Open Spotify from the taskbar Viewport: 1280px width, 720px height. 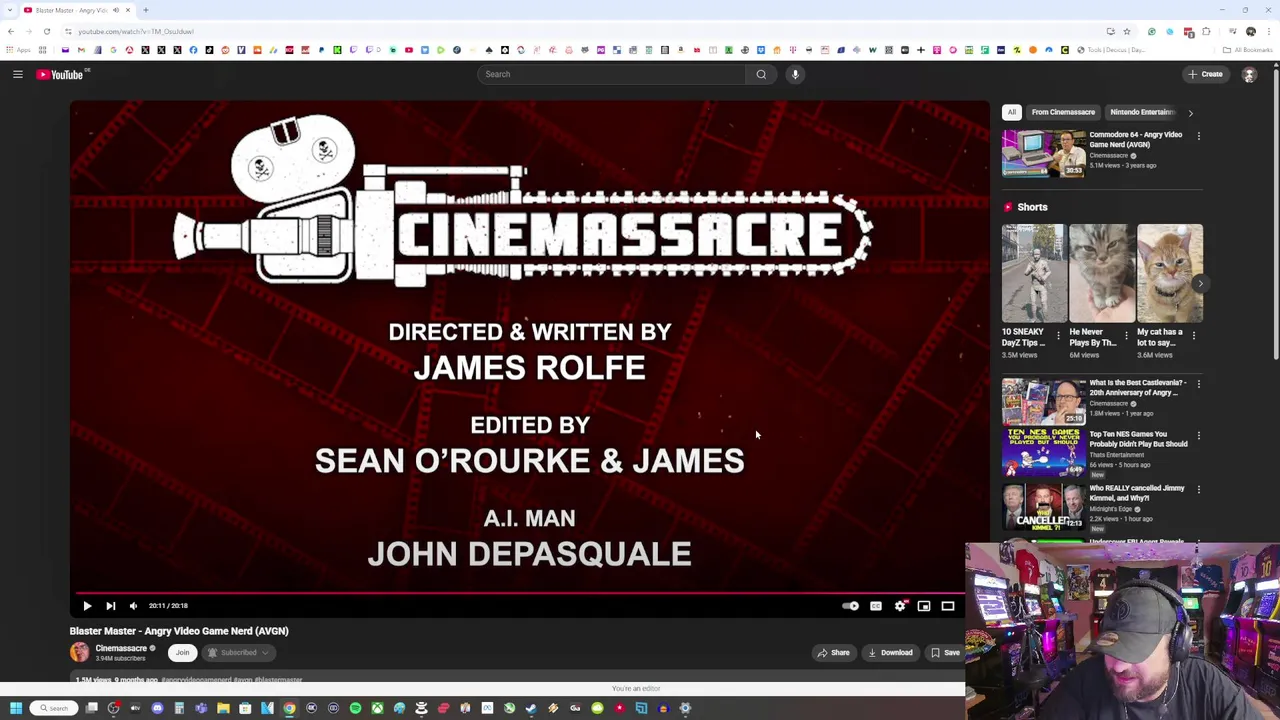355,708
